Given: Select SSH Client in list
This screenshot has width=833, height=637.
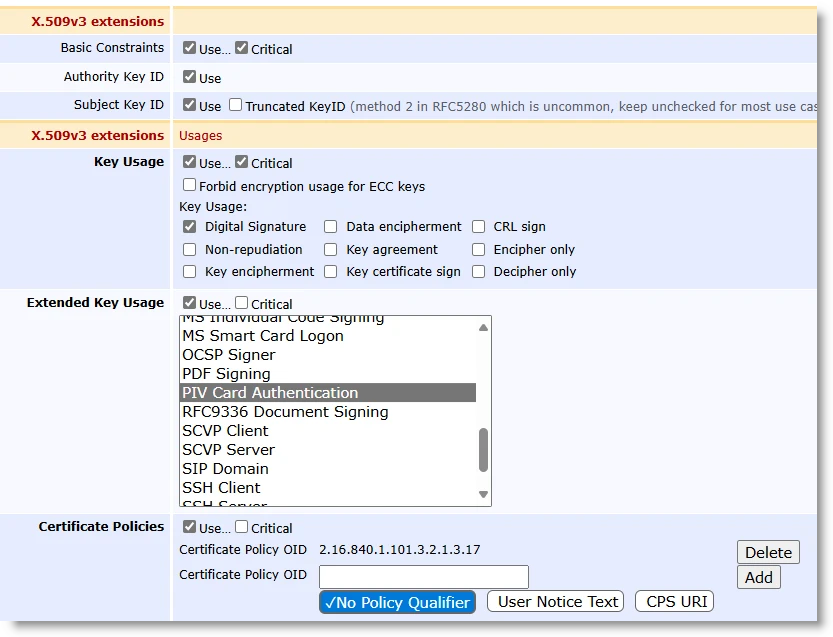Looking at the screenshot, I should coord(328,488).
